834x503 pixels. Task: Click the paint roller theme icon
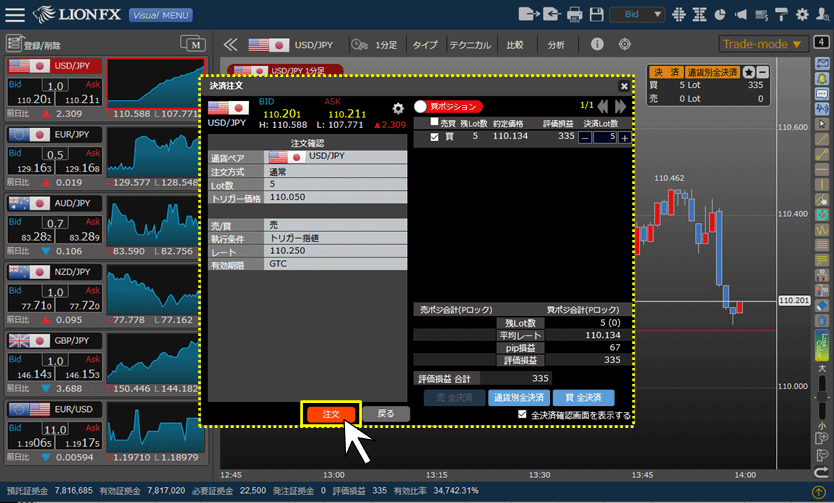point(781,14)
